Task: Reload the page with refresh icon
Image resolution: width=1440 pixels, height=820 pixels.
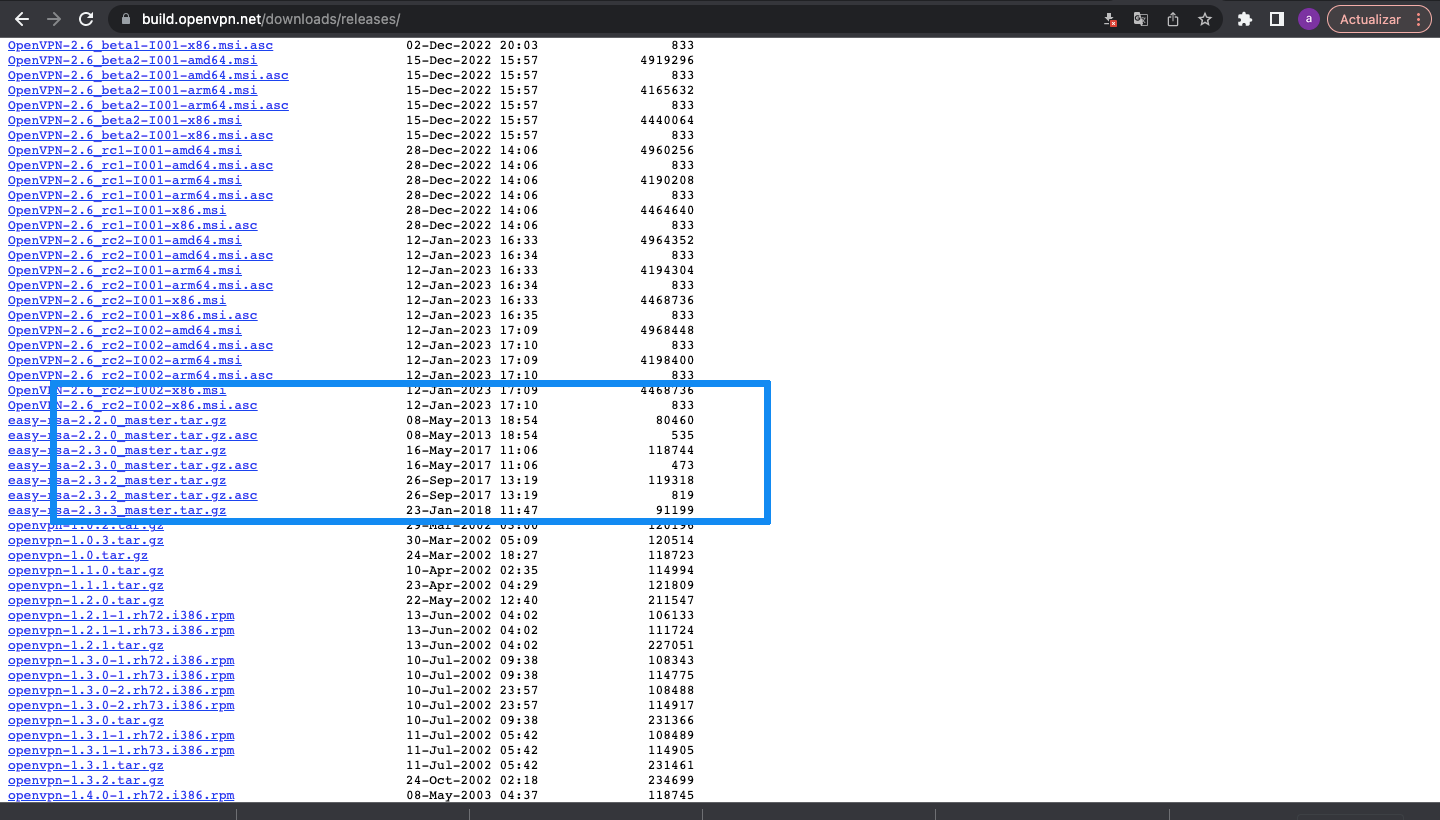Action: (x=86, y=19)
